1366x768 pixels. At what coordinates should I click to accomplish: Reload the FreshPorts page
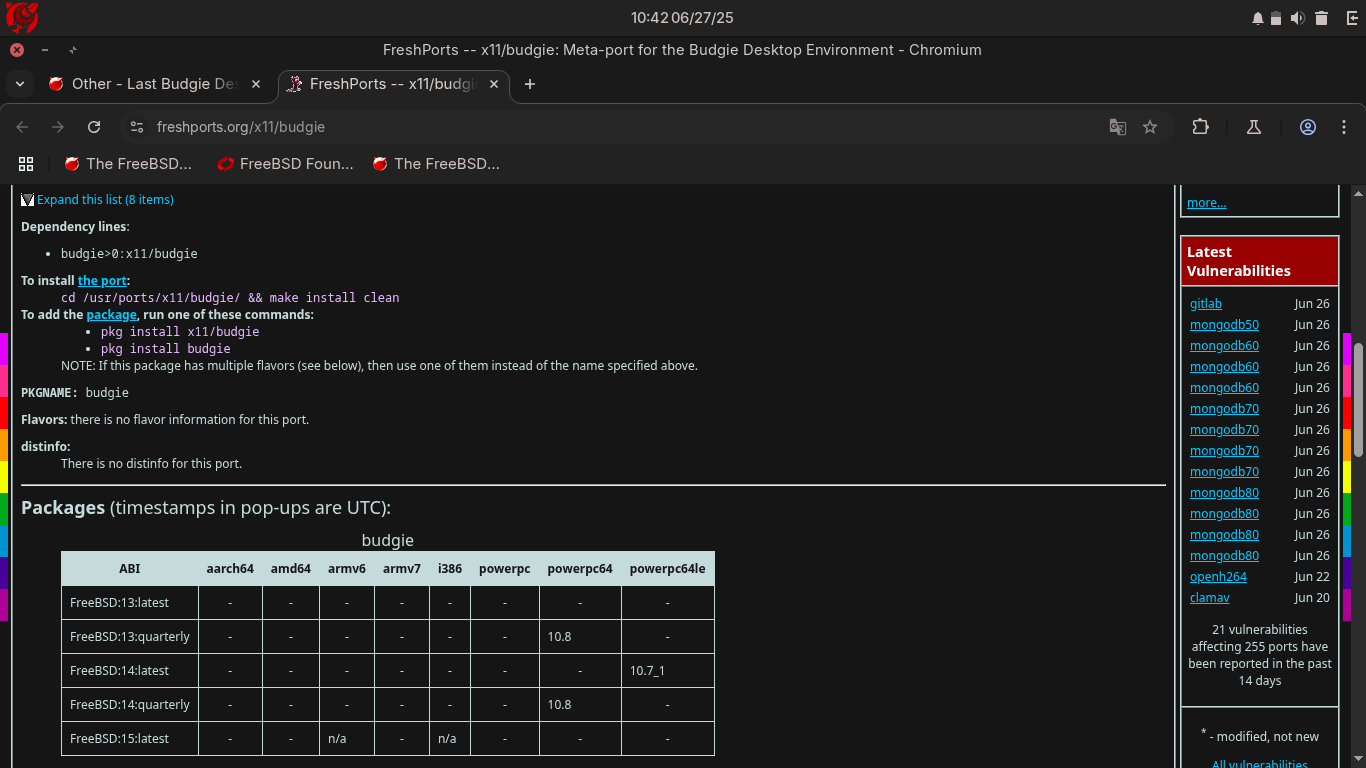click(94, 127)
